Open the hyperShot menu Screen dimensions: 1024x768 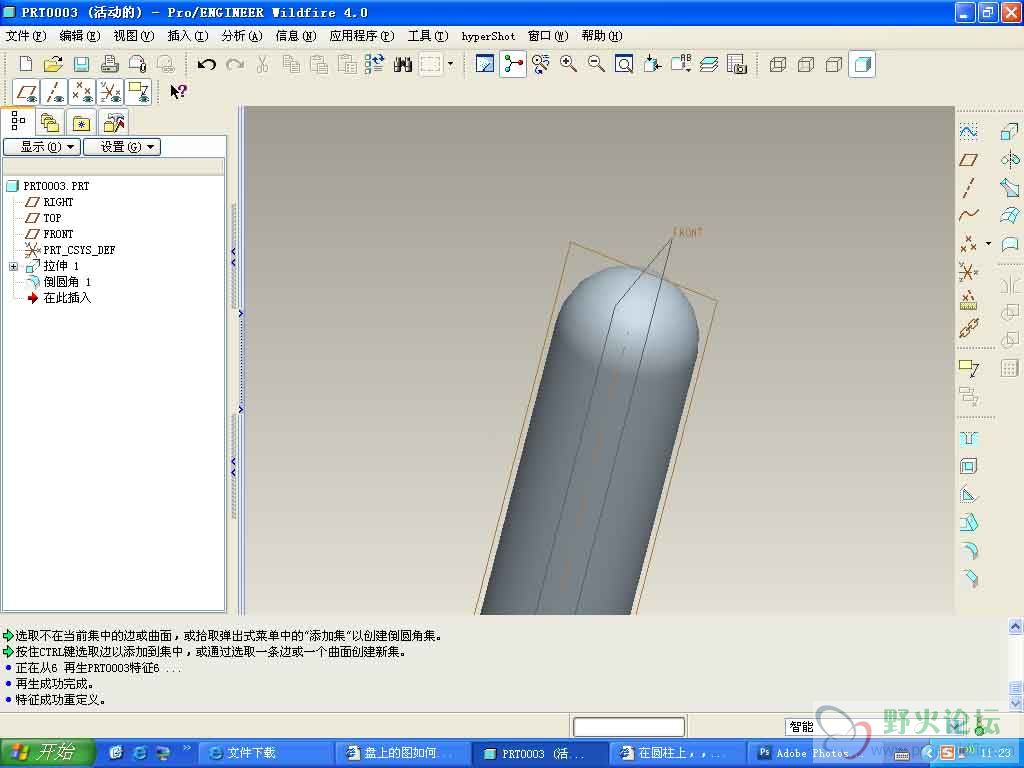488,36
